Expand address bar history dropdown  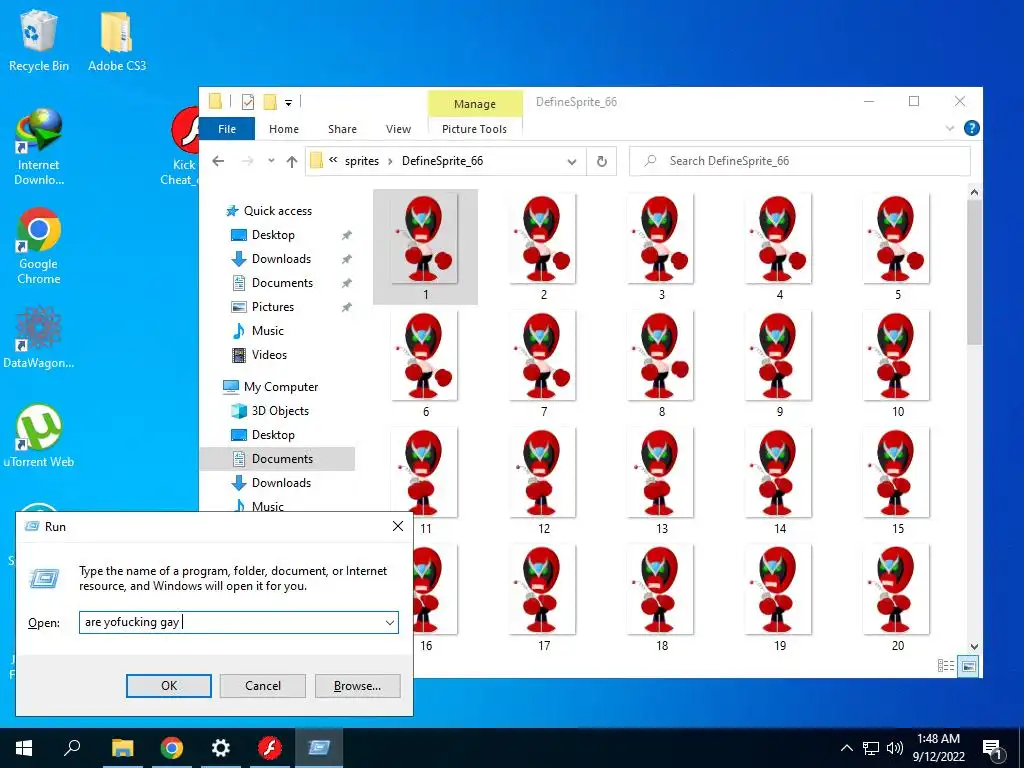pyautogui.click(x=571, y=161)
